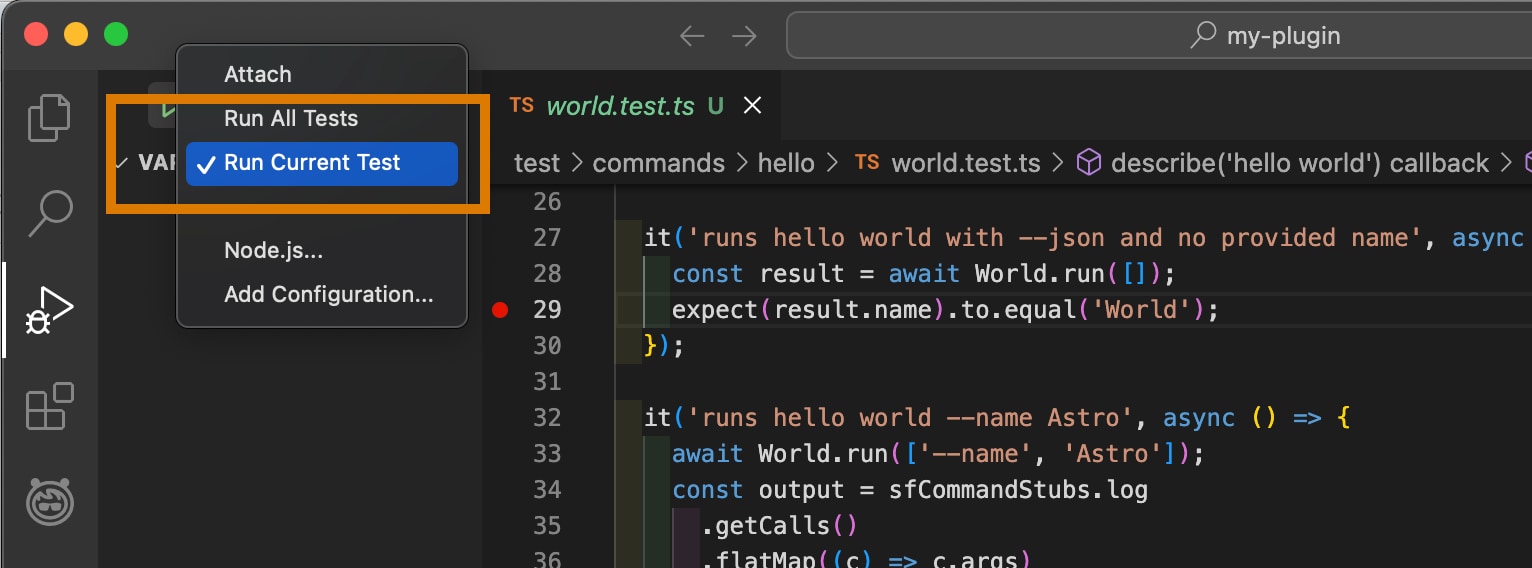The image size is (1532, 568).
Task: Click line number 27 in the gutter
Action: 547,238
